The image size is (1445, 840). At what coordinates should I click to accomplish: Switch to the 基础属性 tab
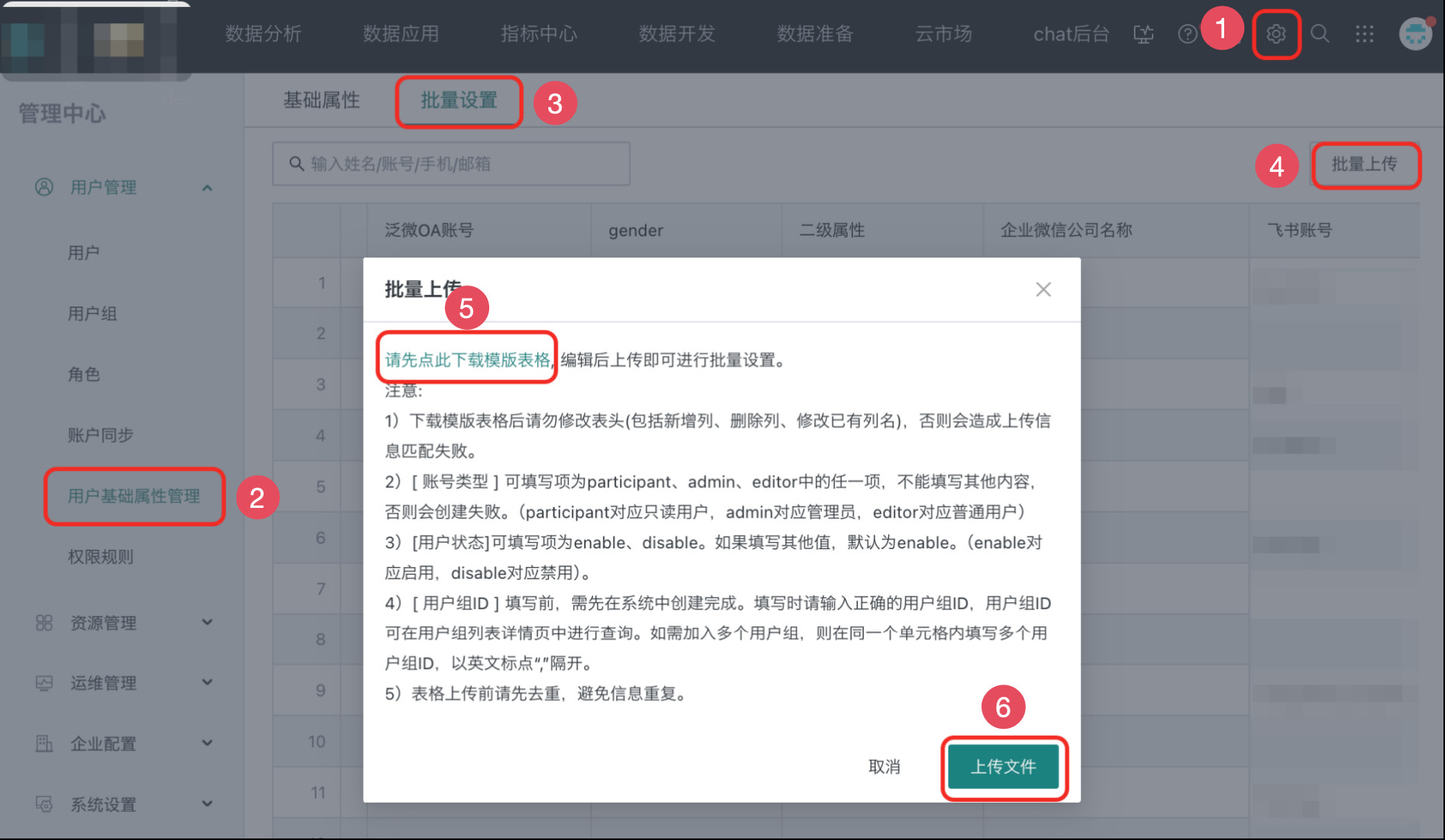pos(321,100)
